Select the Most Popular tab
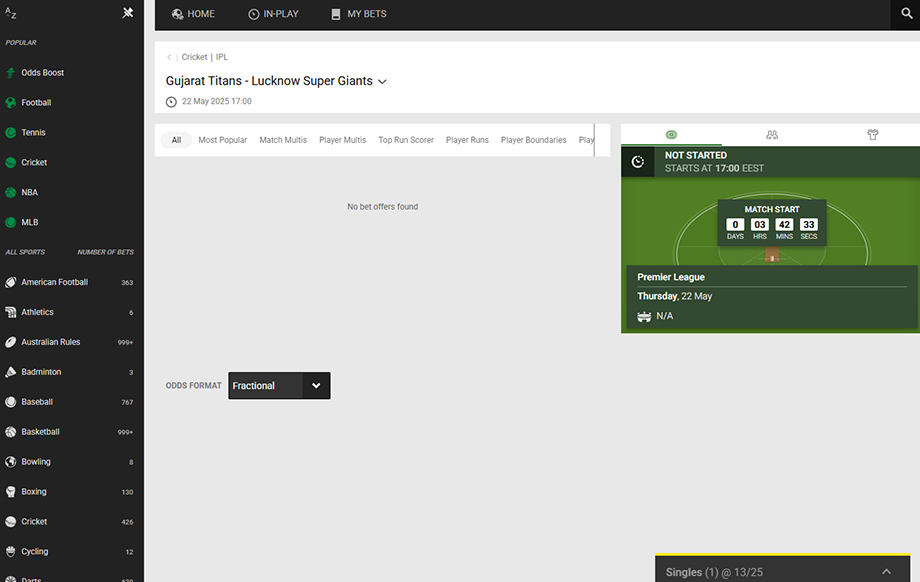 point(222,140)
